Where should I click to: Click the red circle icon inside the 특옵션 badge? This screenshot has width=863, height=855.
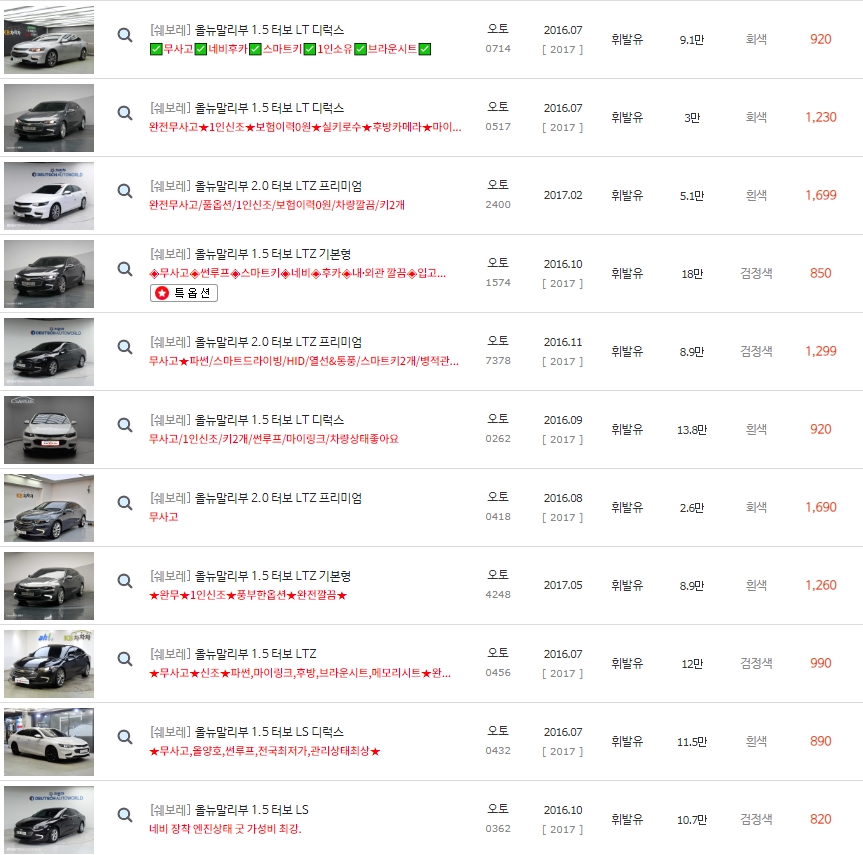[x=162, y=292]
